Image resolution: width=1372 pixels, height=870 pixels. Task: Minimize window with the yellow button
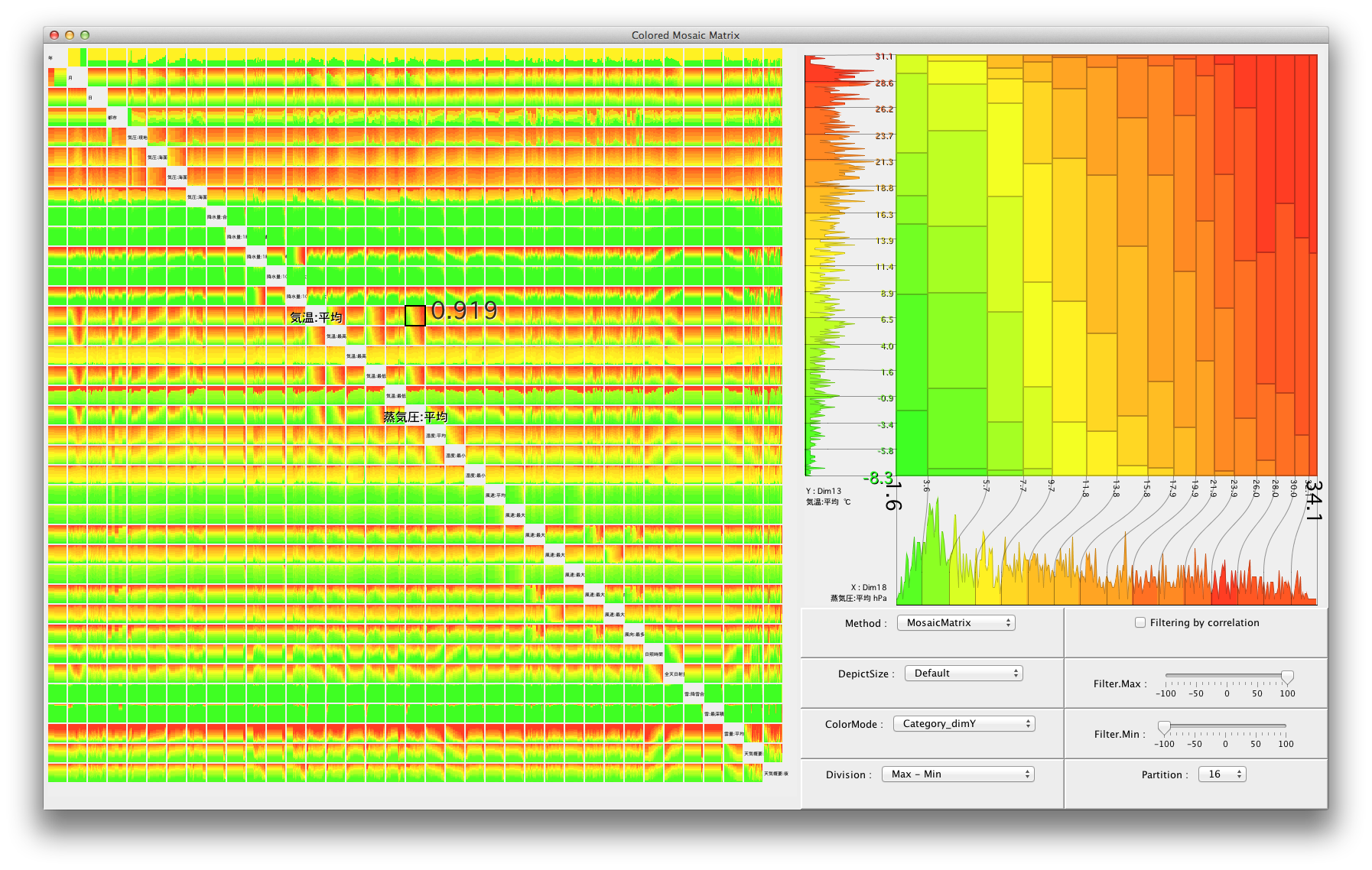[70, 35]
